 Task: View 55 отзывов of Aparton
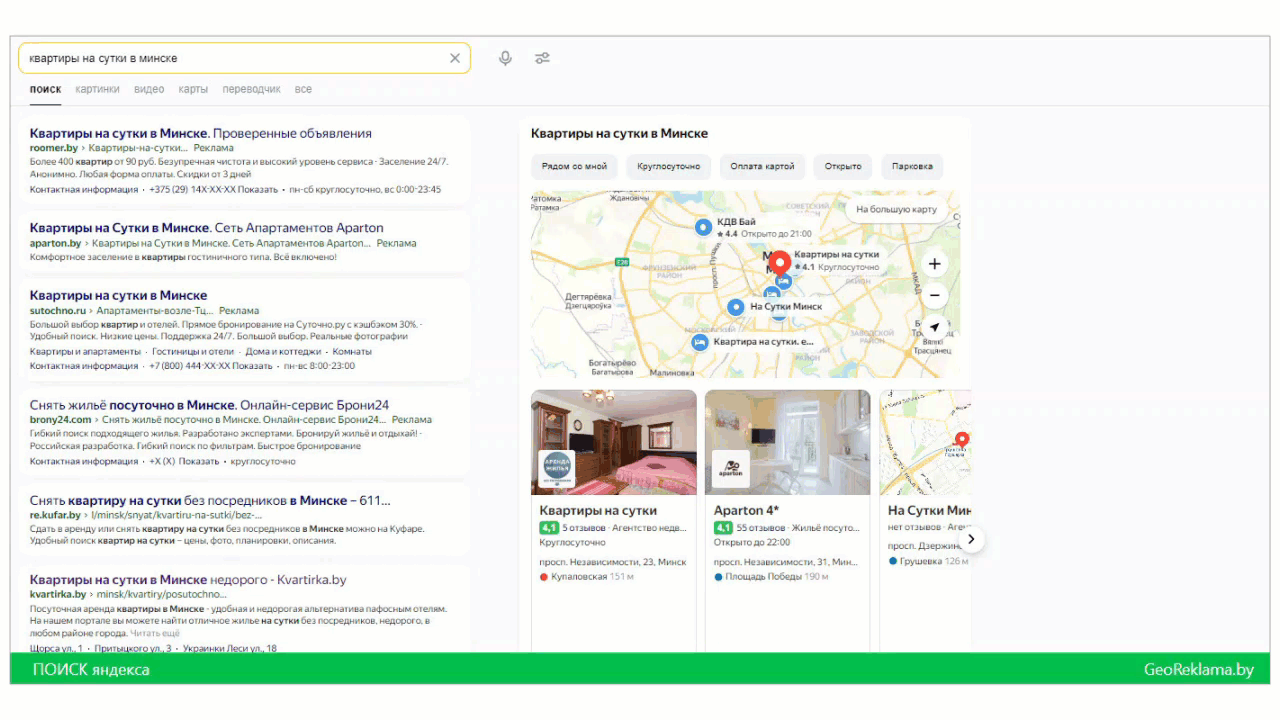tap(760, 527)
